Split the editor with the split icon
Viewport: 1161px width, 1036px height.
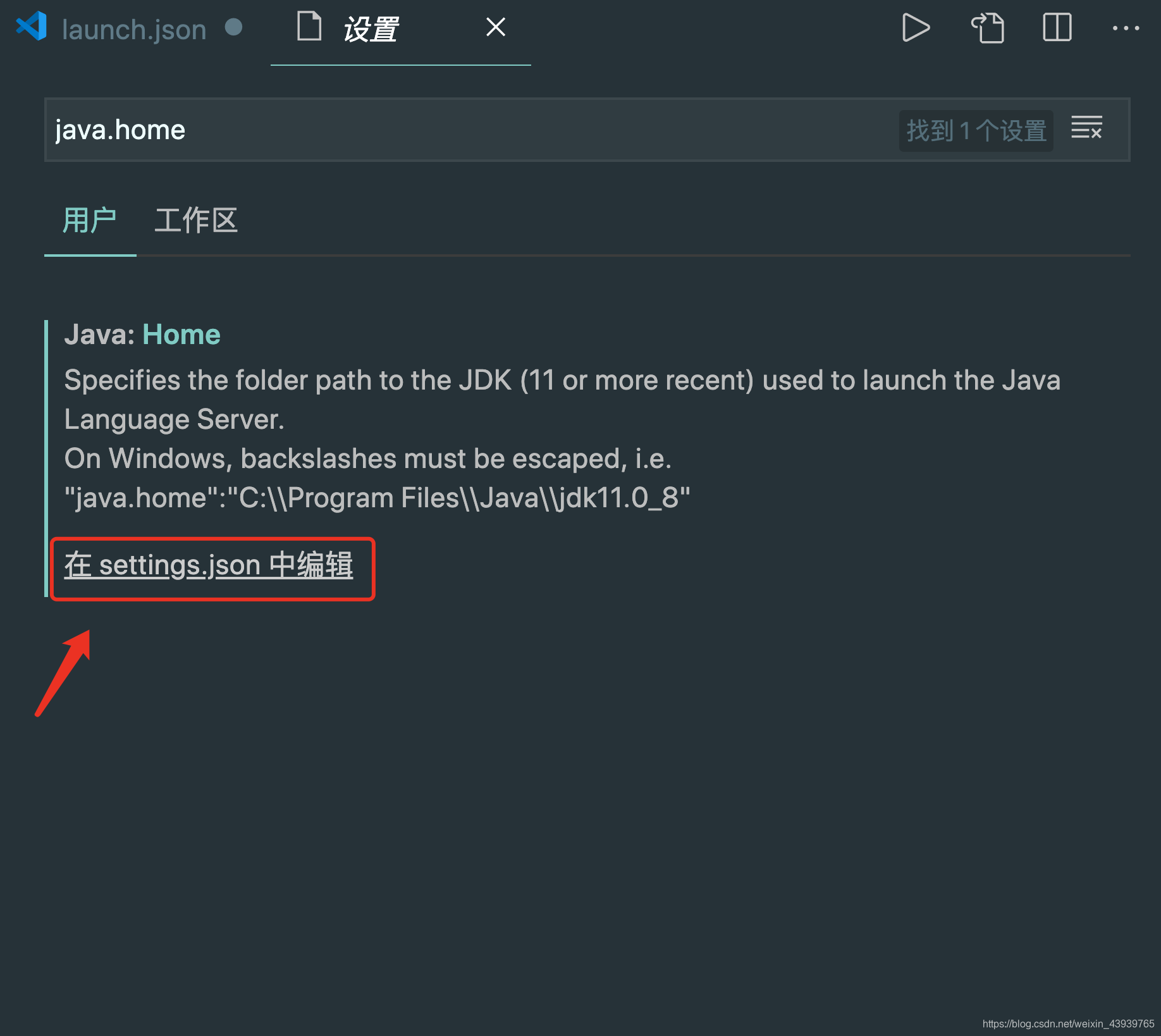pos(1057,28)
